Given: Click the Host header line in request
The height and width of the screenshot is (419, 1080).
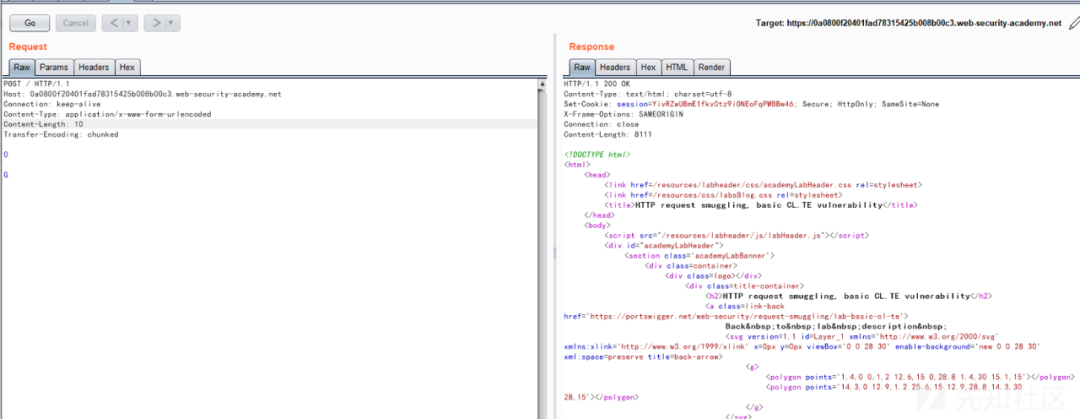Looking at the screenshot, I should point(142,94).
